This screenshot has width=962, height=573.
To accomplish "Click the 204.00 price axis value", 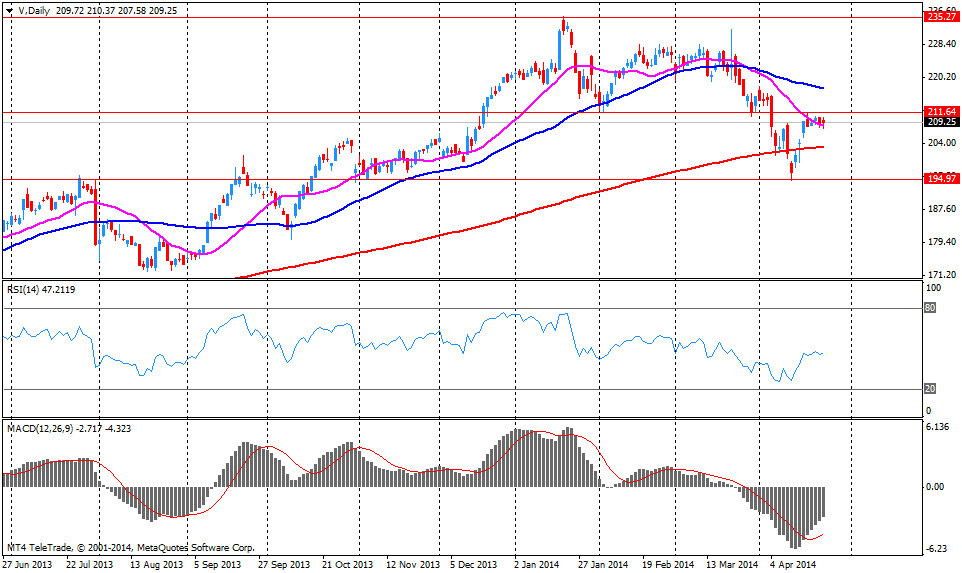I will tap(943, 143).
